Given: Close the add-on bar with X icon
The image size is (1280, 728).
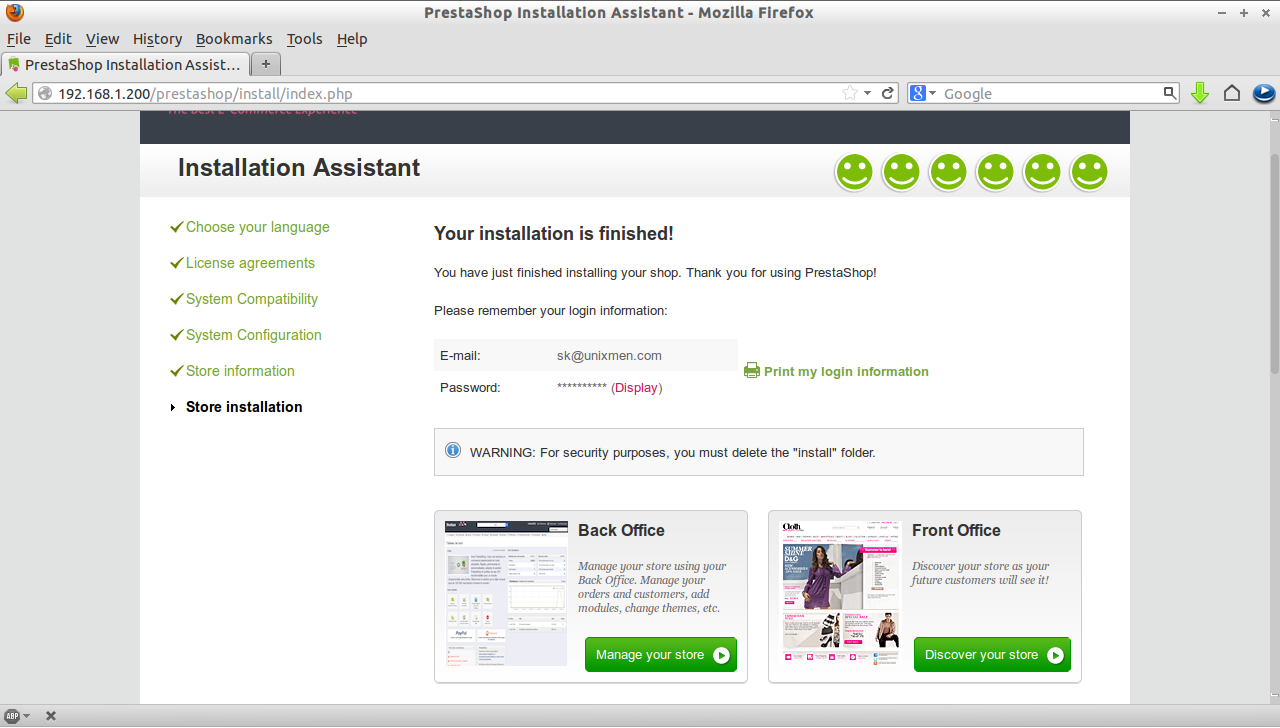Looking at the screenshot, I should click(x=51, y=716).
